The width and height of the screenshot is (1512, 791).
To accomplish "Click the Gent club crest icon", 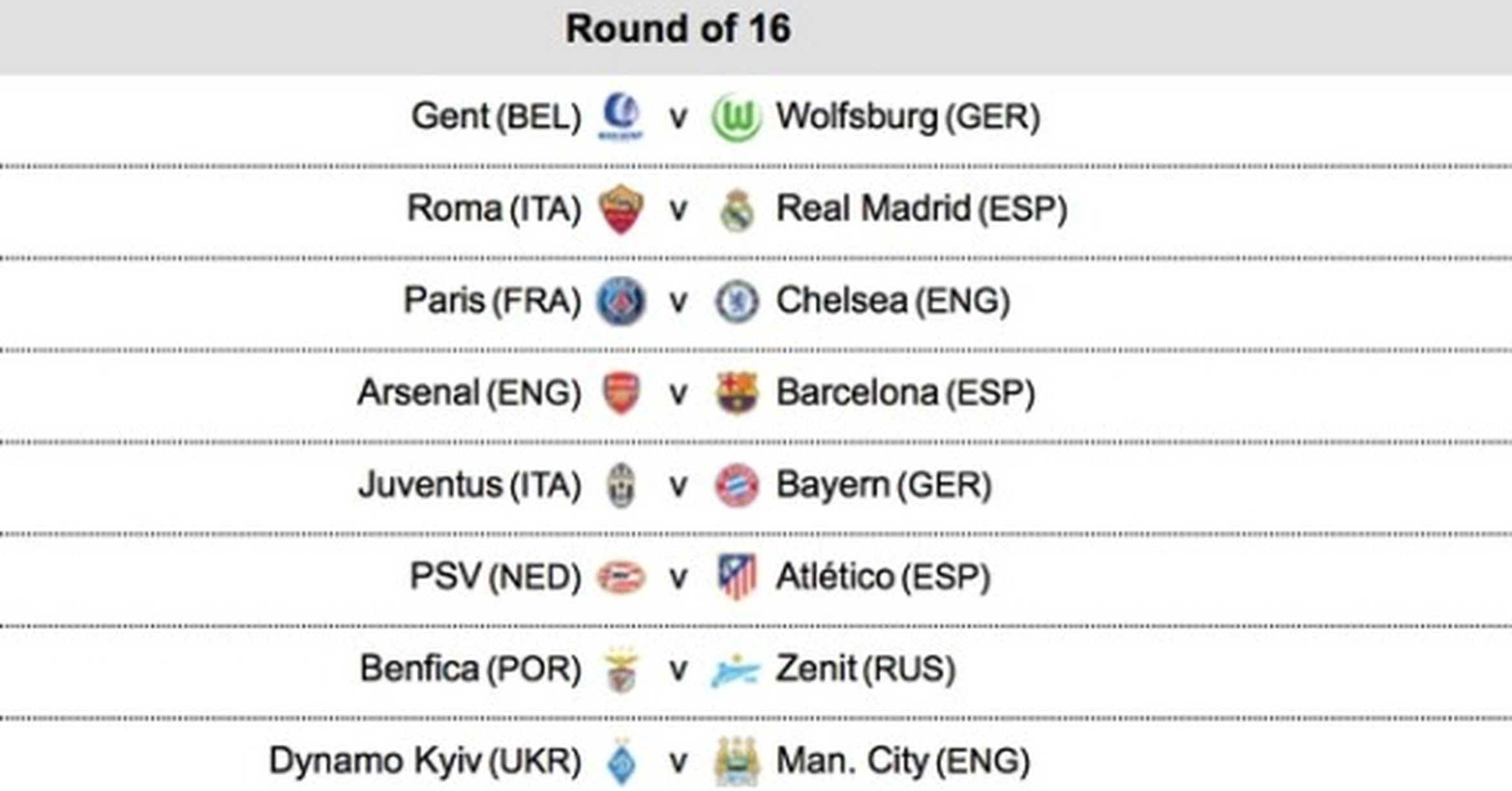I will (620, 116).
